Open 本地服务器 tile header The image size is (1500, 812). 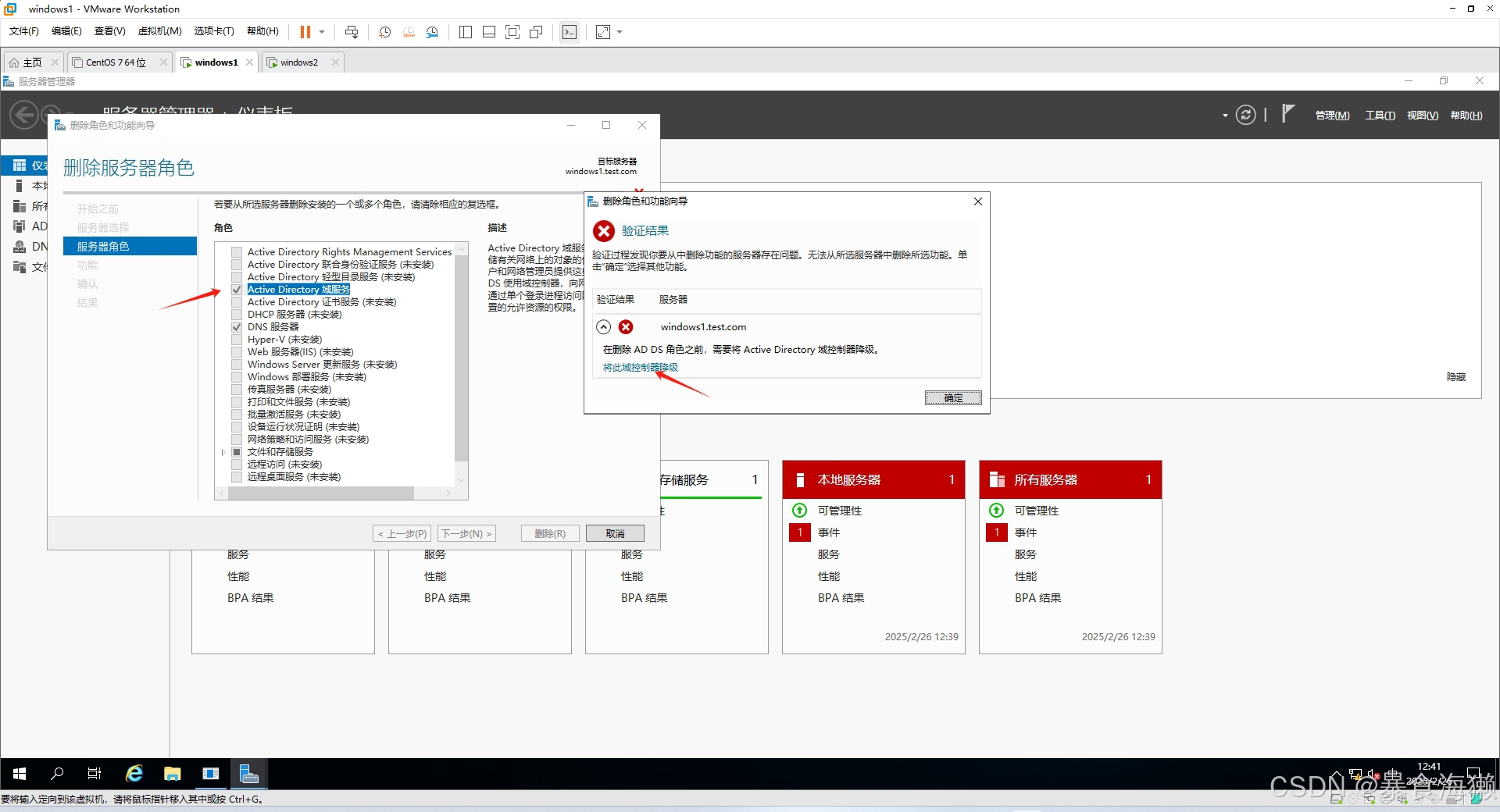tap(873, 479)
